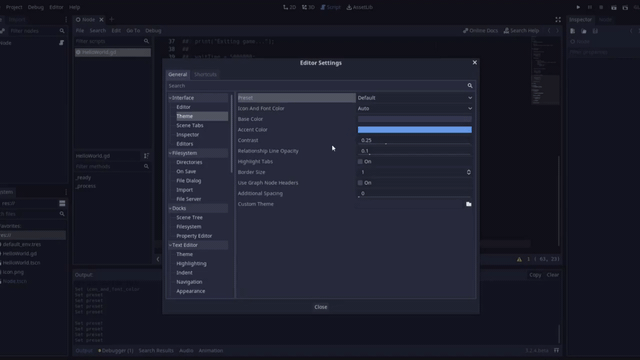Screen dimensions: 640x360
Task: Open the AssetLib workspace
Action: 360,7
